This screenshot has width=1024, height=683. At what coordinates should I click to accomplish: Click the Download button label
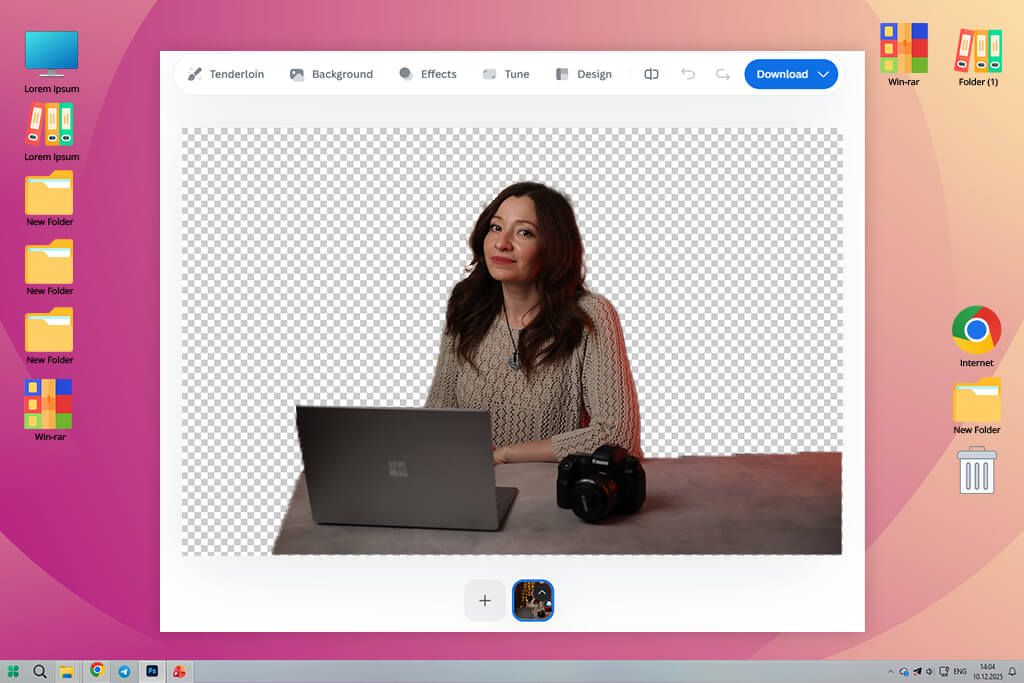point(782,74)
